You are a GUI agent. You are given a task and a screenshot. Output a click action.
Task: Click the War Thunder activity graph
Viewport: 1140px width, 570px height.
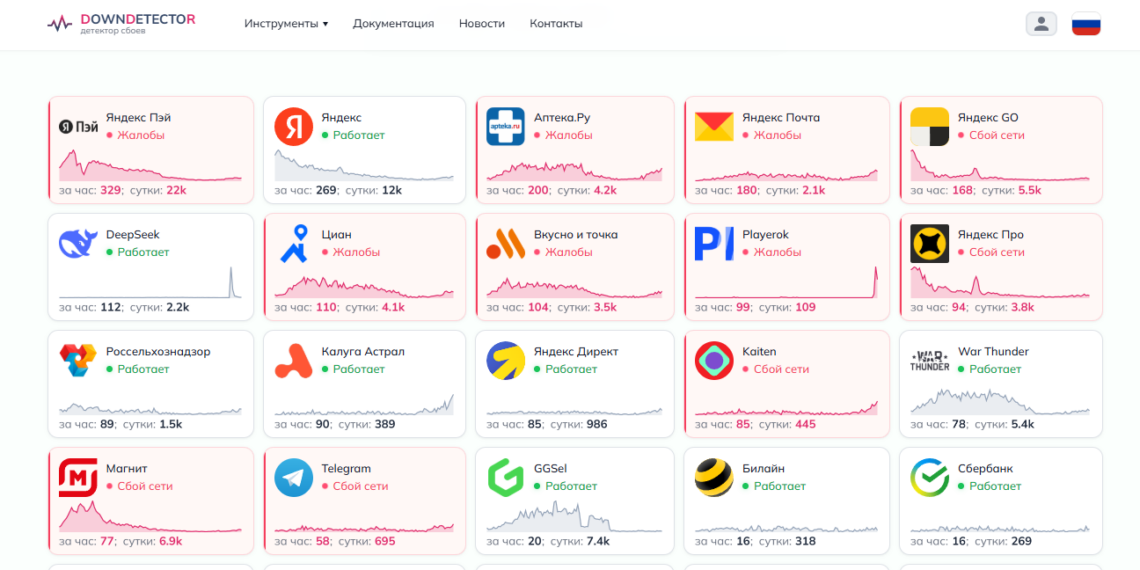click(x=1000, y=400)
